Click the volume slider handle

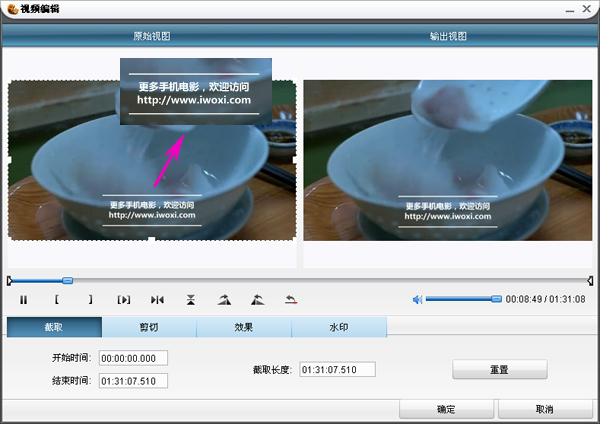pos(496,299)
